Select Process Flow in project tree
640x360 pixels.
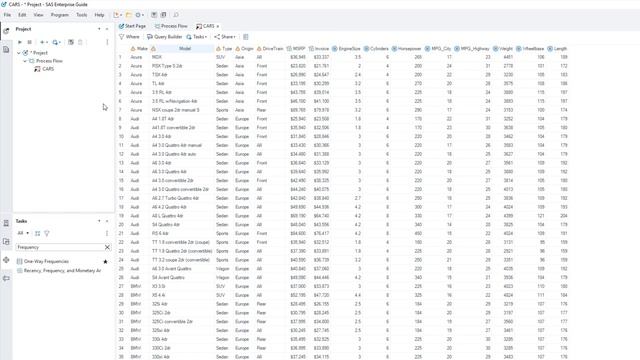pyautogui.click(x=46, y=61)
